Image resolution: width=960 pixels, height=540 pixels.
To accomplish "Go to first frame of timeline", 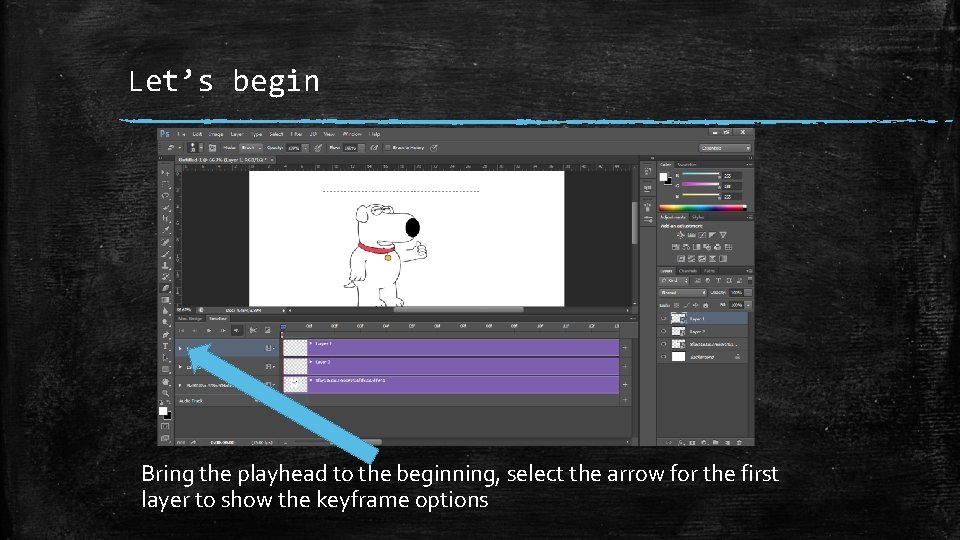I will click(181, 331).
